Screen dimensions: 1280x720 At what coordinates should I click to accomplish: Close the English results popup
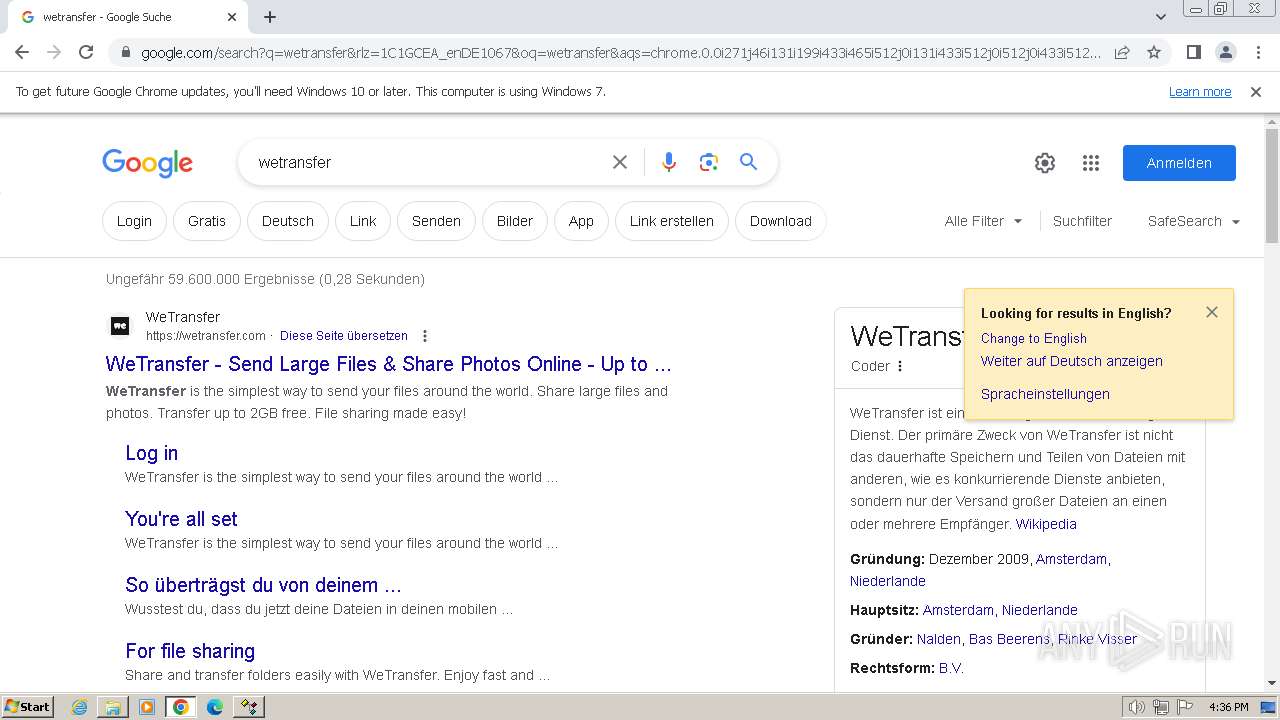coord(1212,312)
